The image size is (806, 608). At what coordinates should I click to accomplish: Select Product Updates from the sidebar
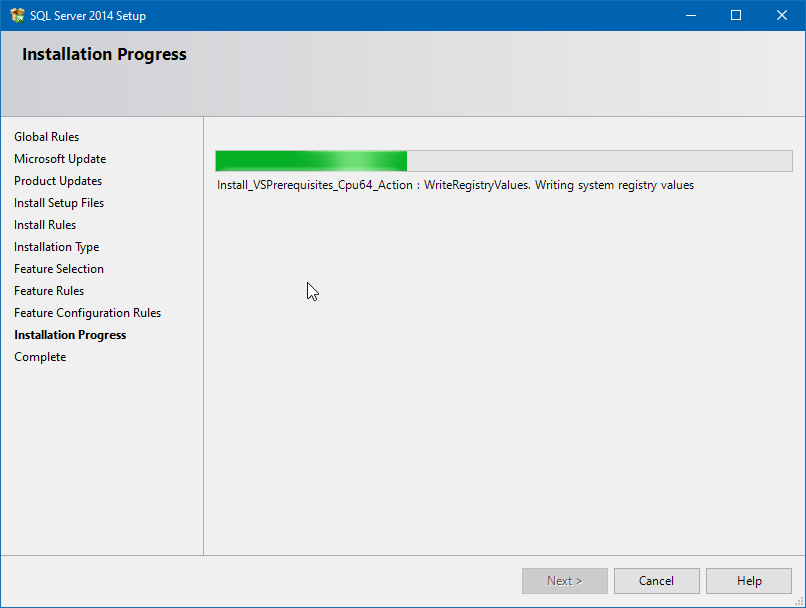[x=57, y=180]
